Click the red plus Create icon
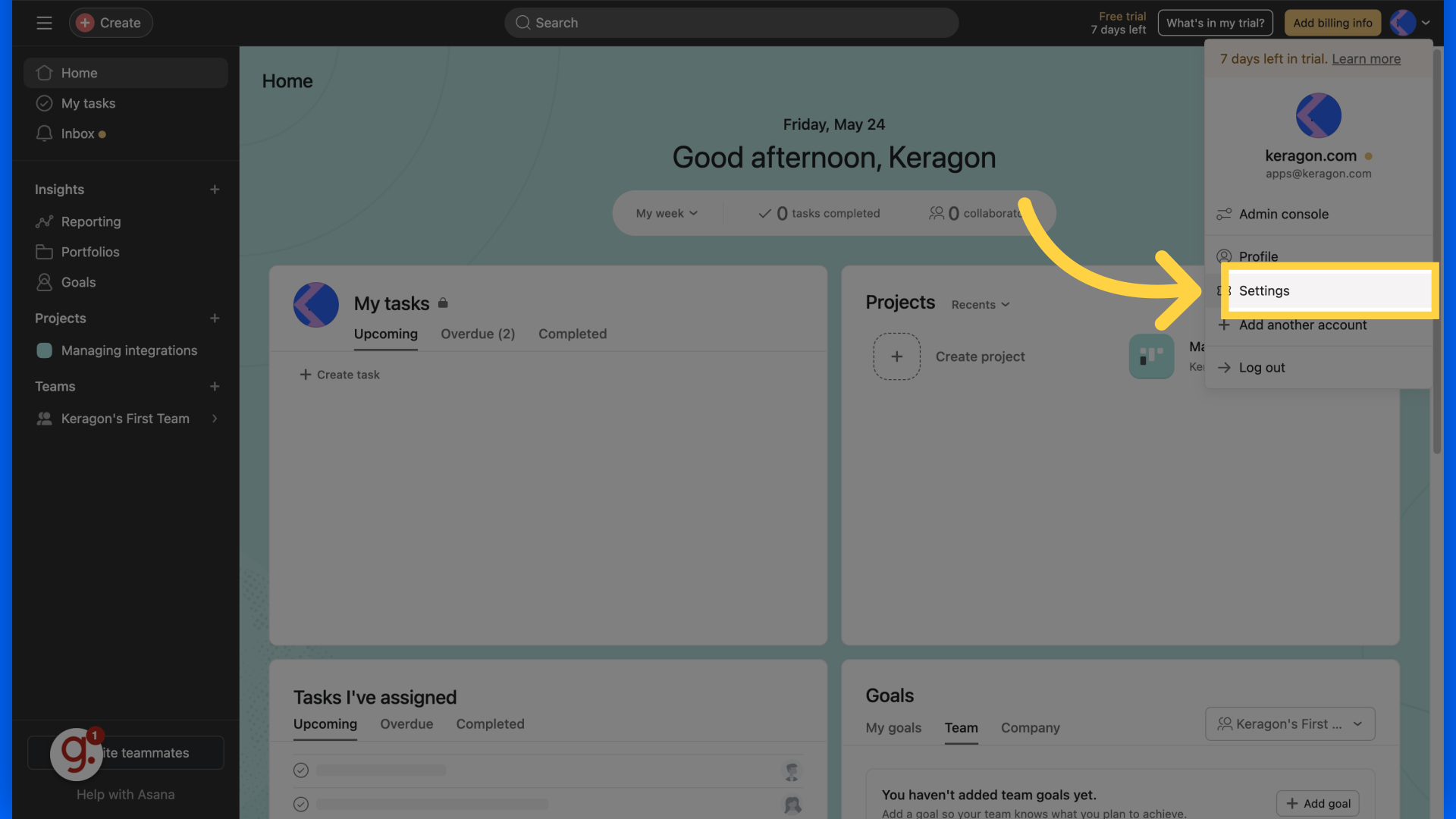 [x=85, y=23]
